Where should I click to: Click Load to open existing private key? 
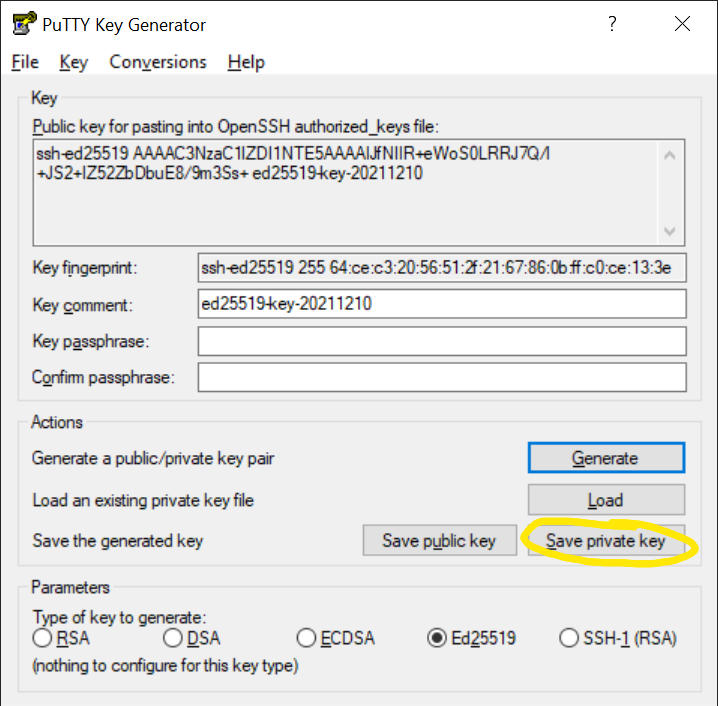pos(605,500)
